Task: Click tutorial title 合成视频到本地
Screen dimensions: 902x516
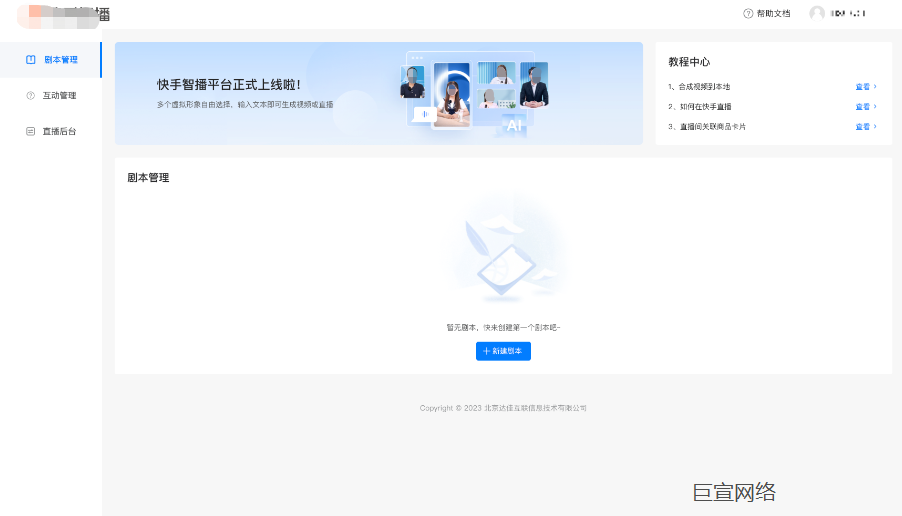Action: 704,87
